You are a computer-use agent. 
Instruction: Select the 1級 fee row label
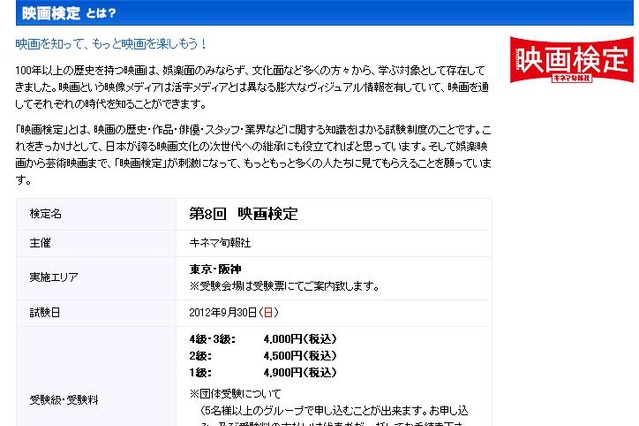coord(200,373)
